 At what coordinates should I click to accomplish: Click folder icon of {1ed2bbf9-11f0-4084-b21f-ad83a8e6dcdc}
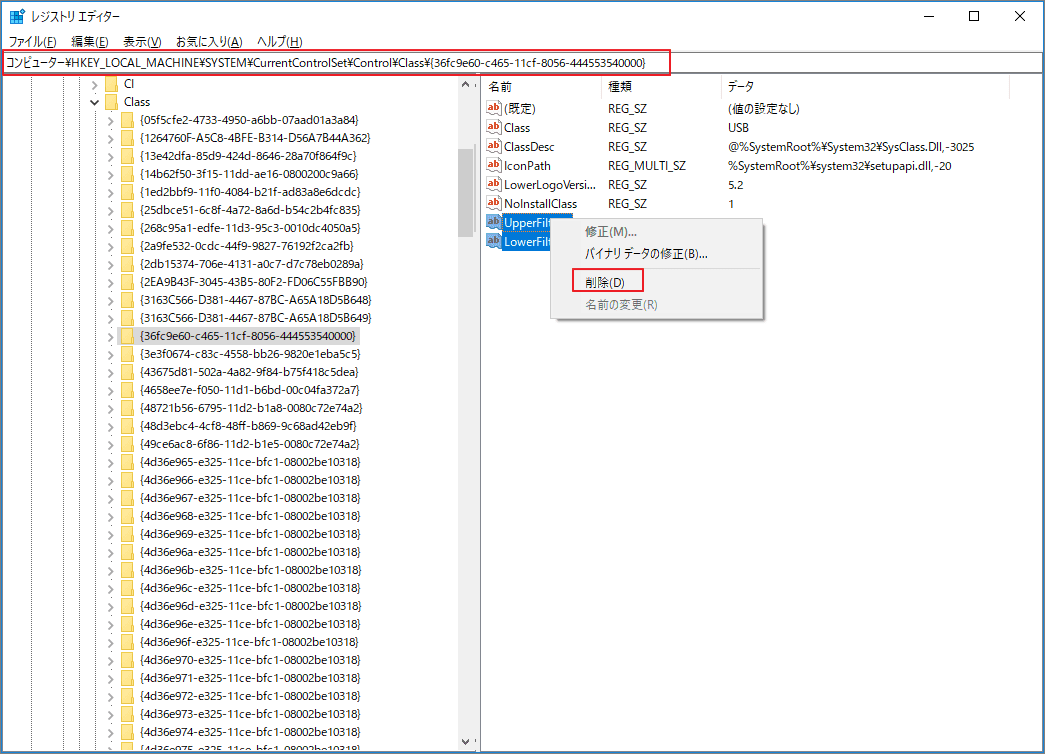tap(127, 192)
